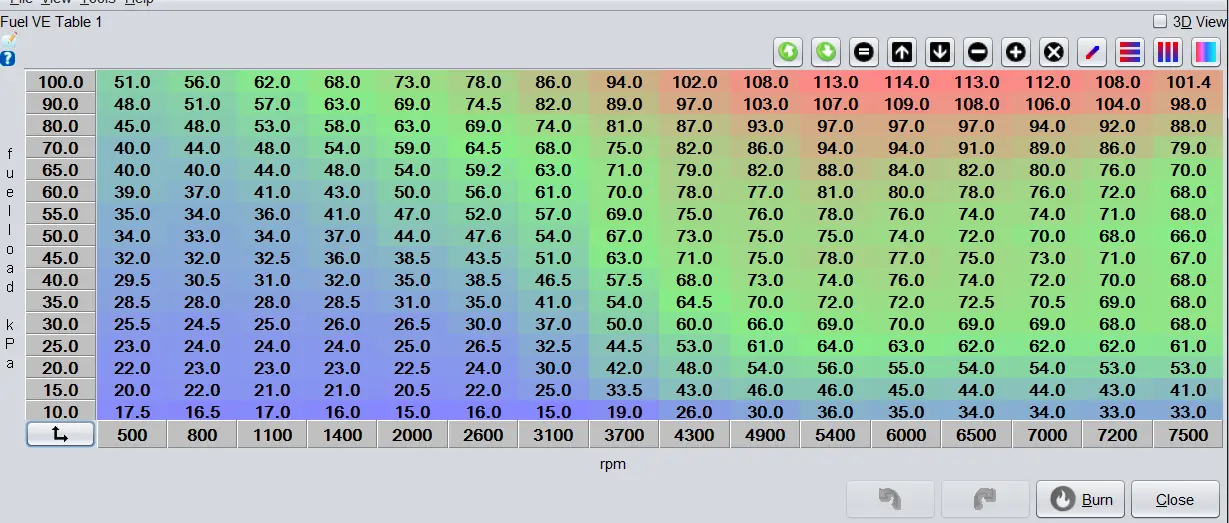Select the cell with value 57.5

[624, 279]
